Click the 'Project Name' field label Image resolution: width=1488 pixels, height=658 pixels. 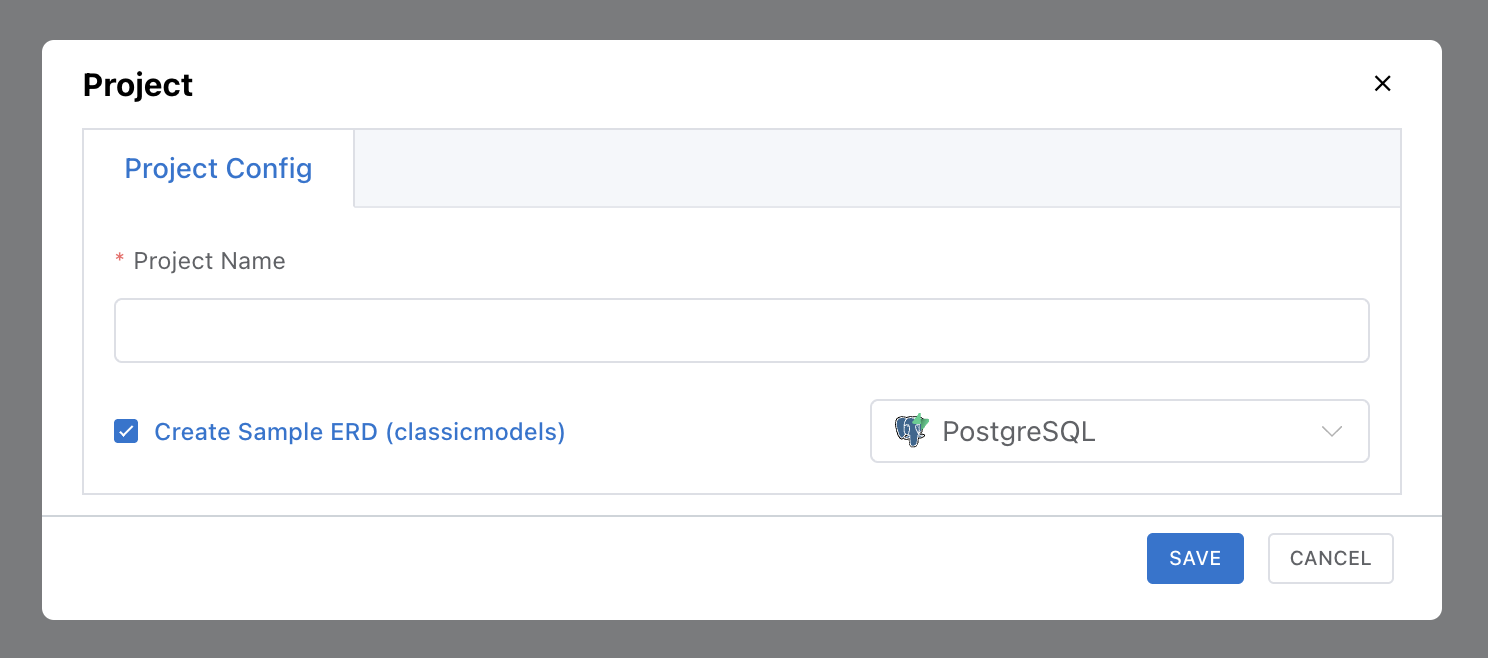tap(209, 261)
